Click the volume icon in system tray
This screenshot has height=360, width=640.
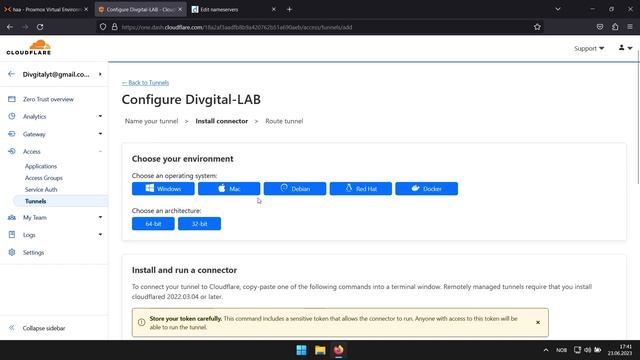coord(587,350)
